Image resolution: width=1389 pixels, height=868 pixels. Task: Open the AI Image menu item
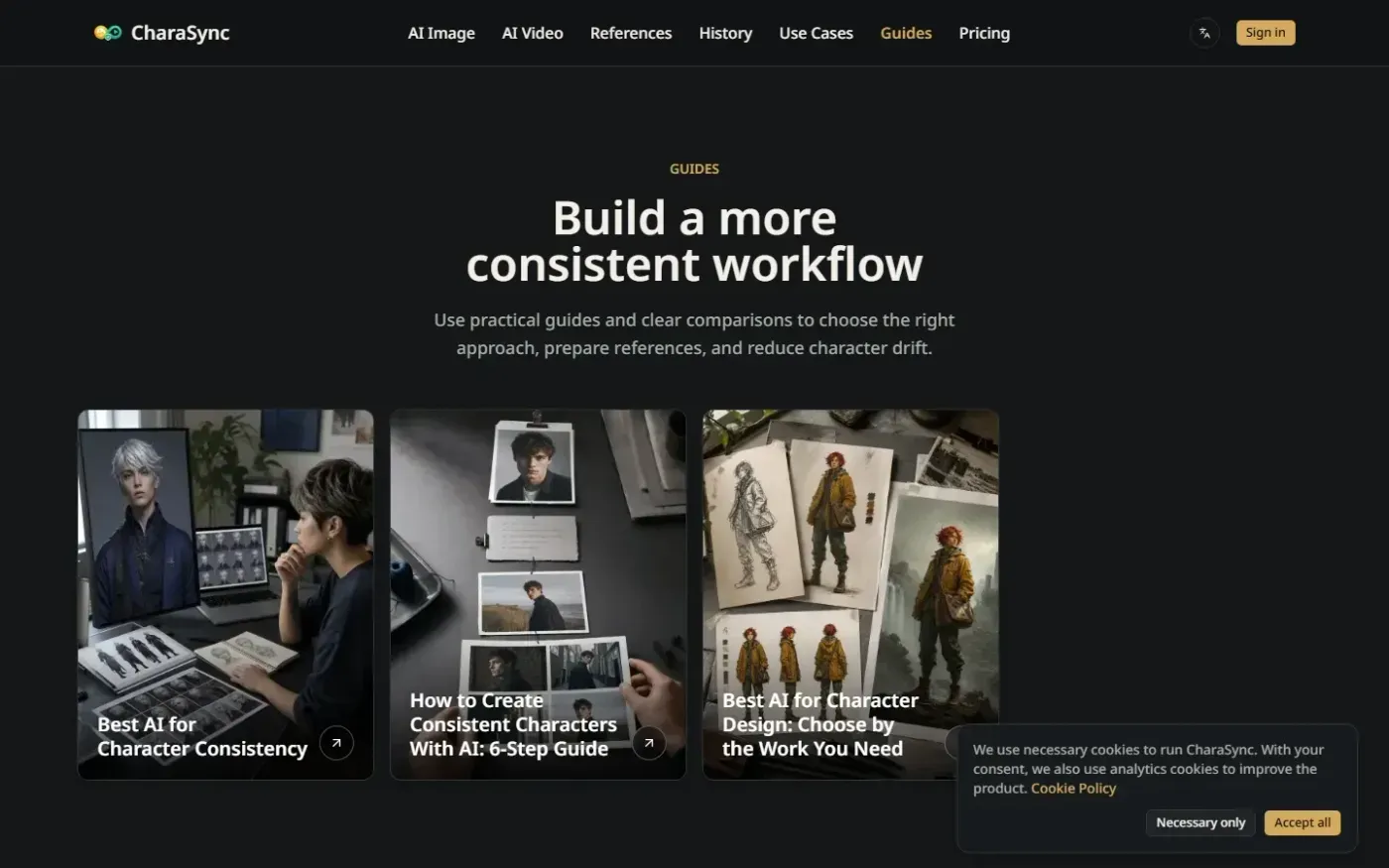[x=442, y=33]
